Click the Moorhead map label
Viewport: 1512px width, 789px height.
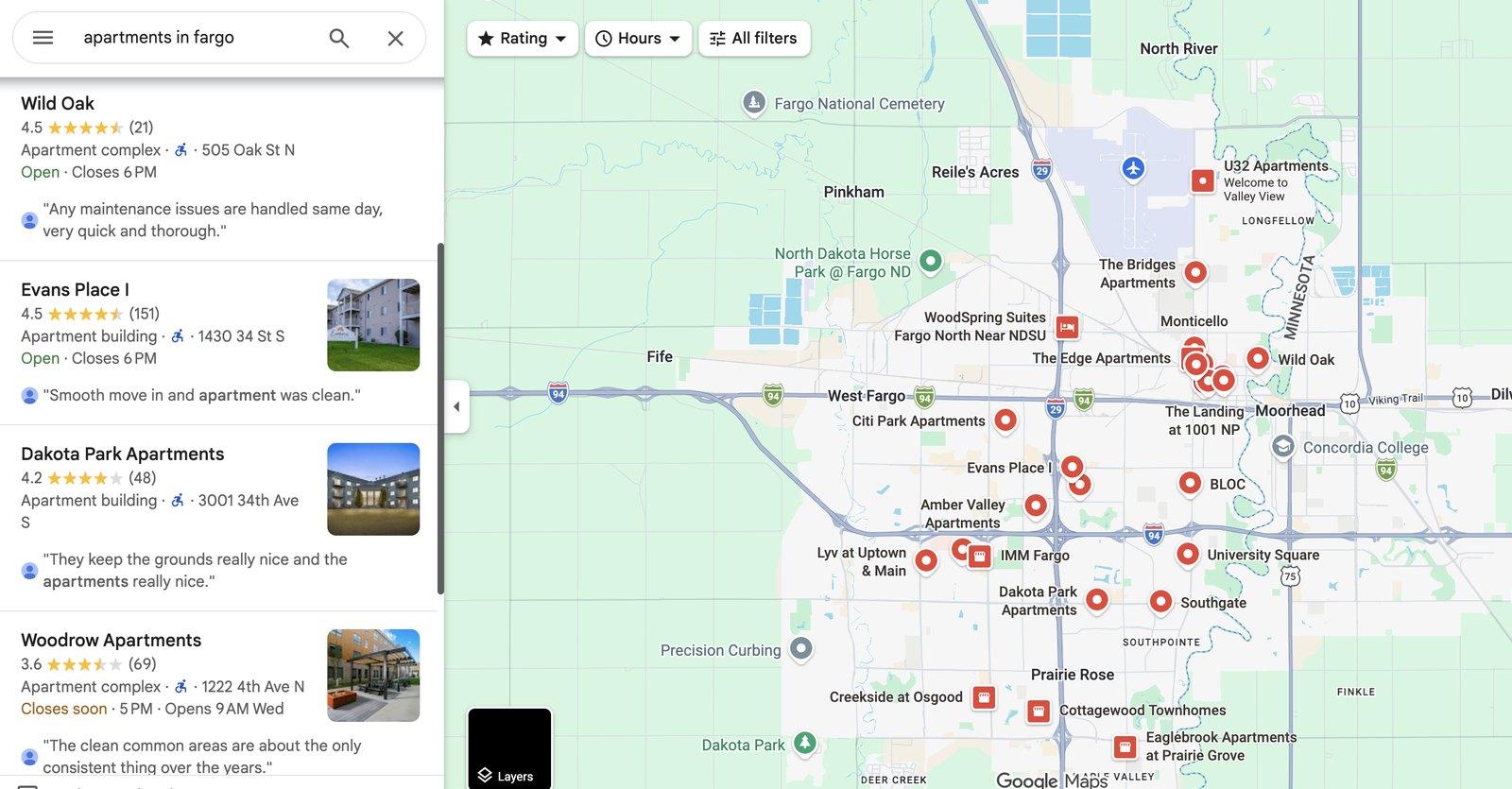pyautogui.click(x=1290, y=411)
